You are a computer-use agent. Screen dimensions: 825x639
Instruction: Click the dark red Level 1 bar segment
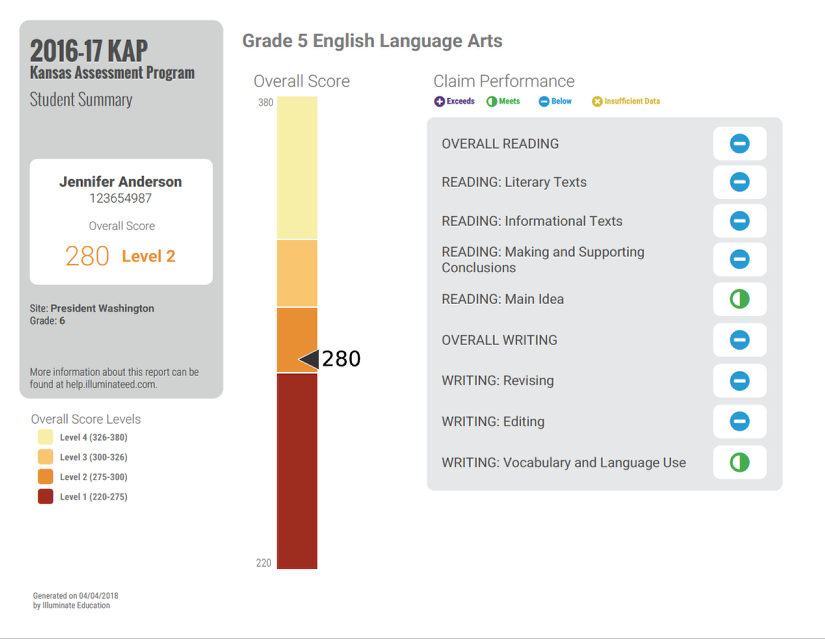pos(297,471)
